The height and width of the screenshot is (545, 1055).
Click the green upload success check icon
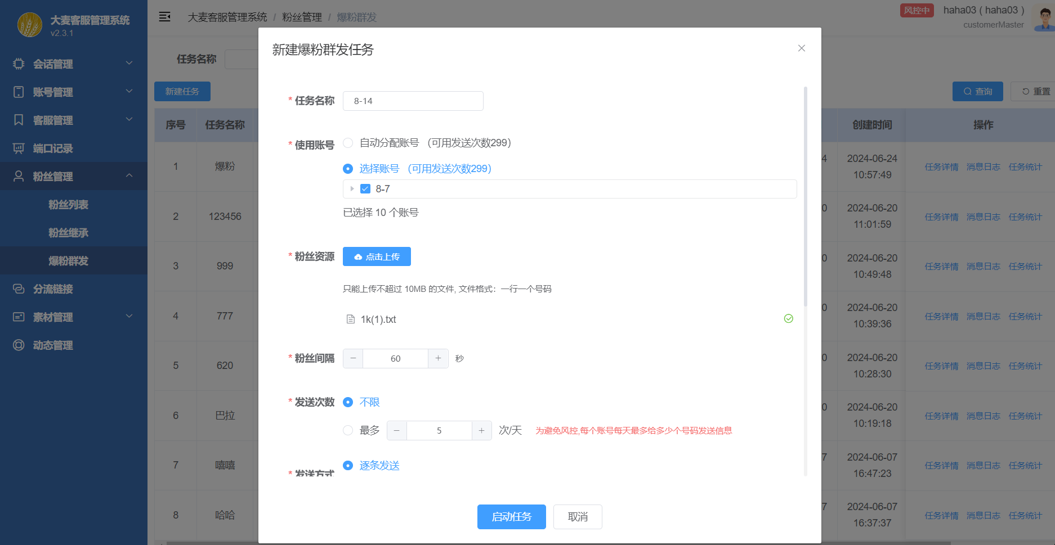point(789,318)
